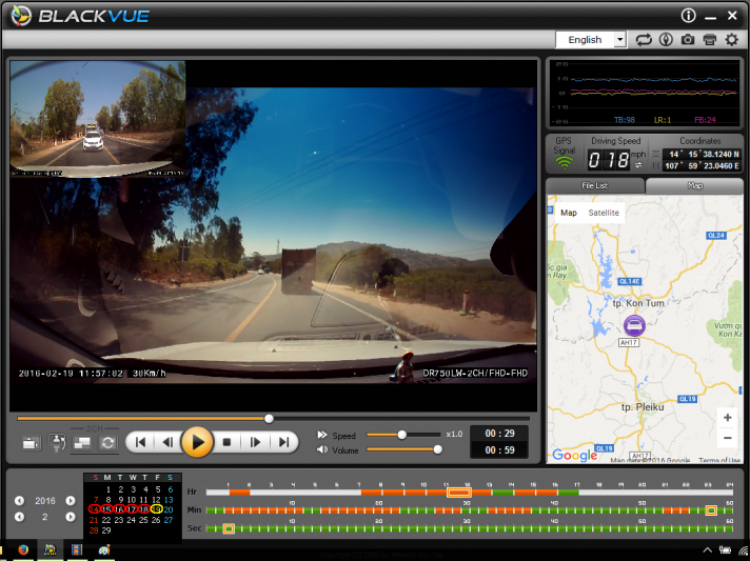This screenshot has height=561, width=750.
Task: Click the purple car marker on map
Action: [635, 325]
